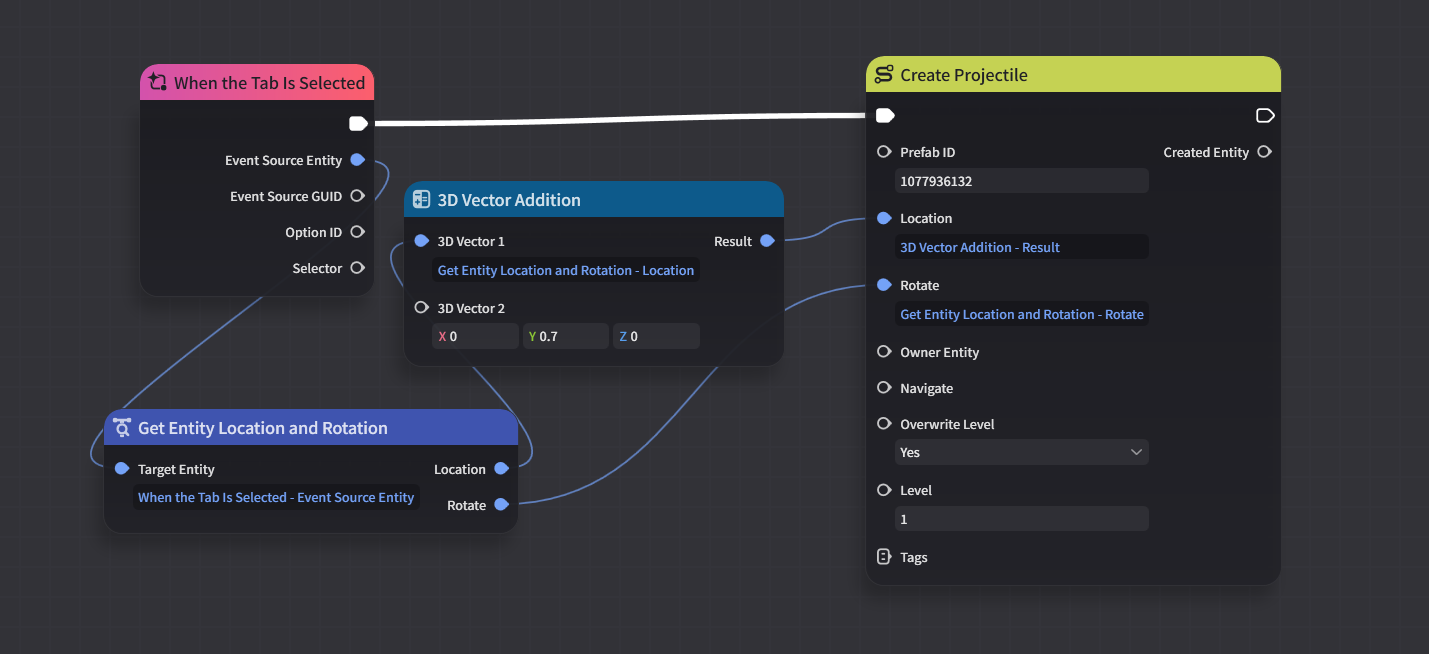The image size is (1429, 654).
Task: Click the Result output pin of 3D Vector Addition
Action: [767, 241]
